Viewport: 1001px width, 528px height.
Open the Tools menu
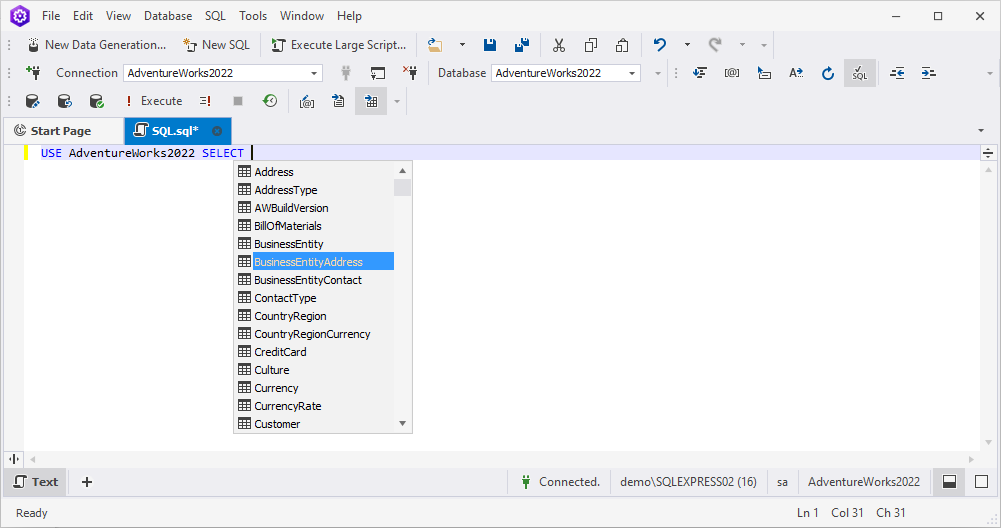pyautogui.click(x=253, y=16)
